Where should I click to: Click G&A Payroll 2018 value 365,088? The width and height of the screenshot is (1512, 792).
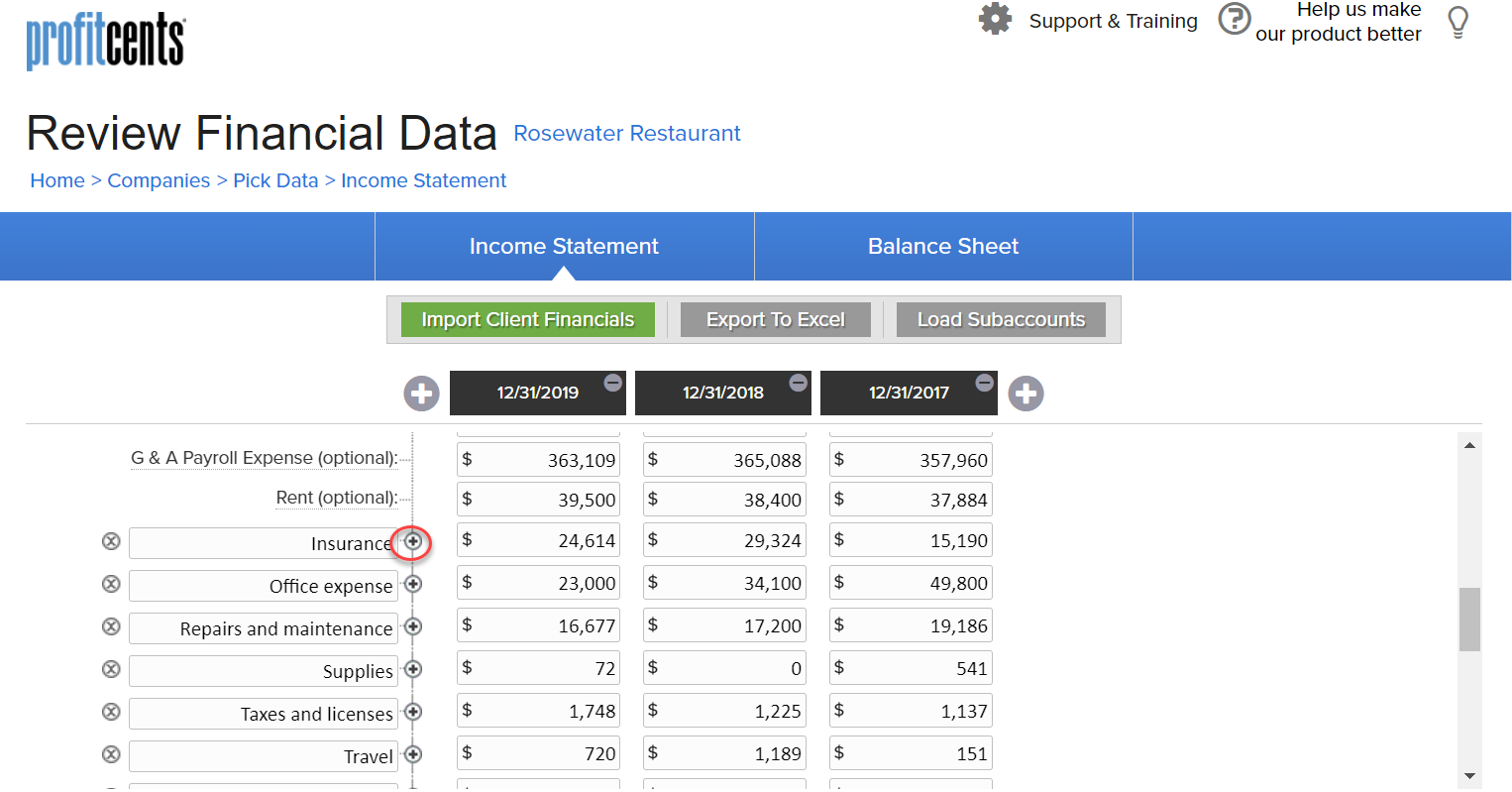tap(724, 460)
